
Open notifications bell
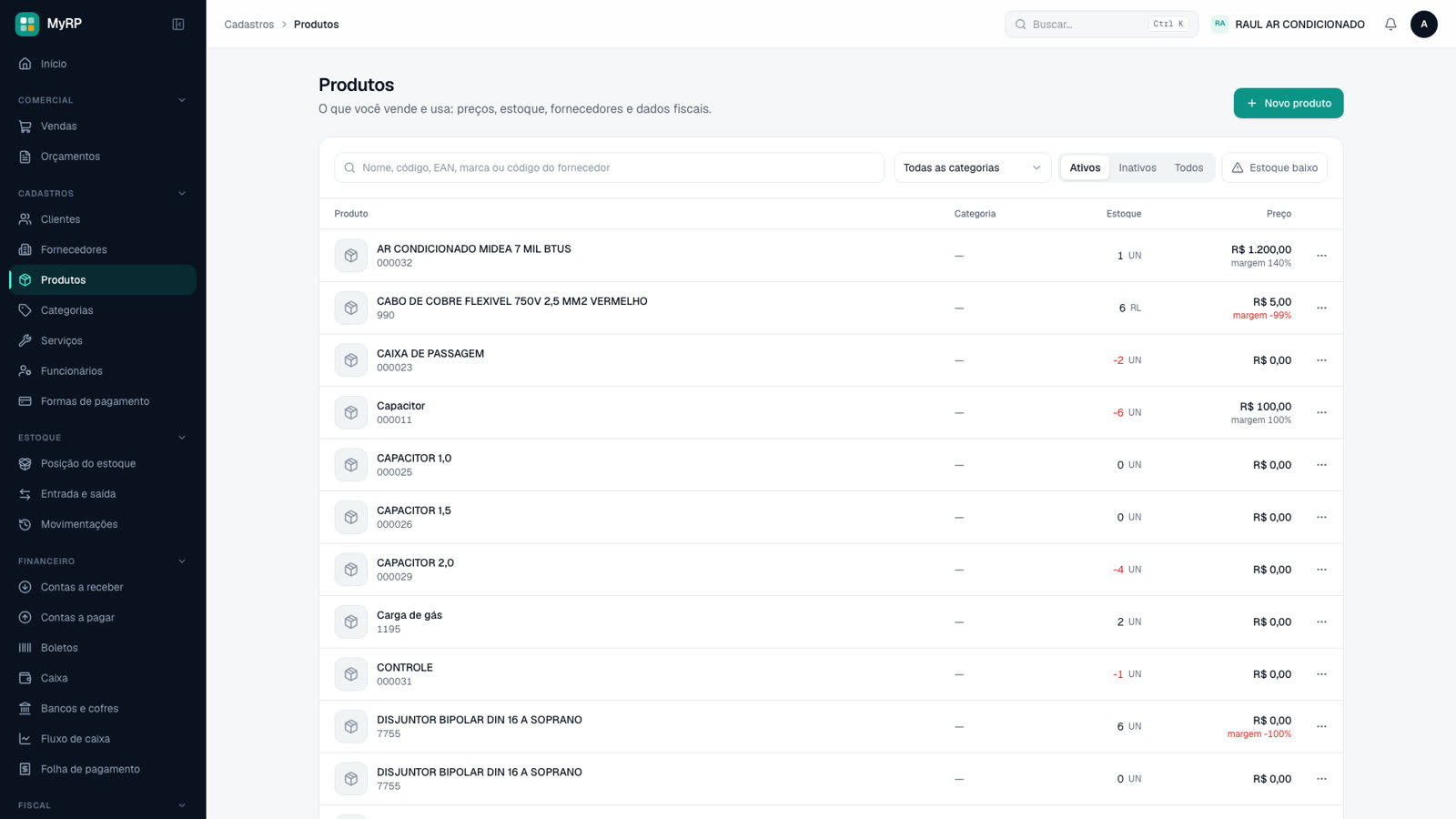(1390, 25)
